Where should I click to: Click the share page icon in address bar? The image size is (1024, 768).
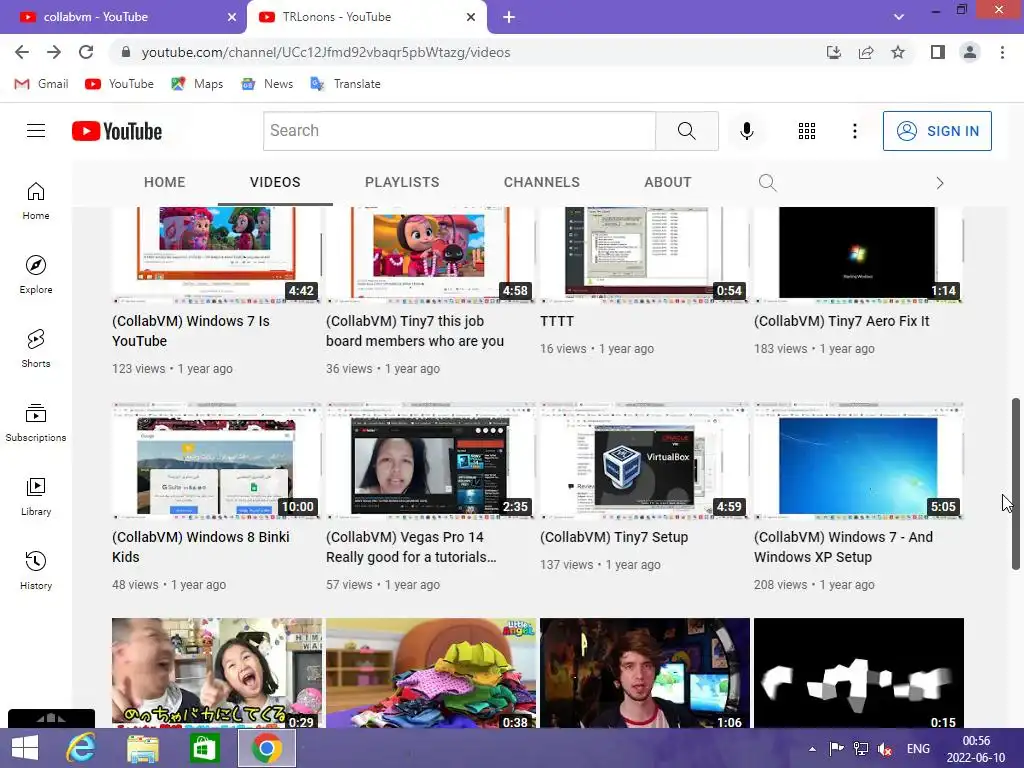(866, 52)
